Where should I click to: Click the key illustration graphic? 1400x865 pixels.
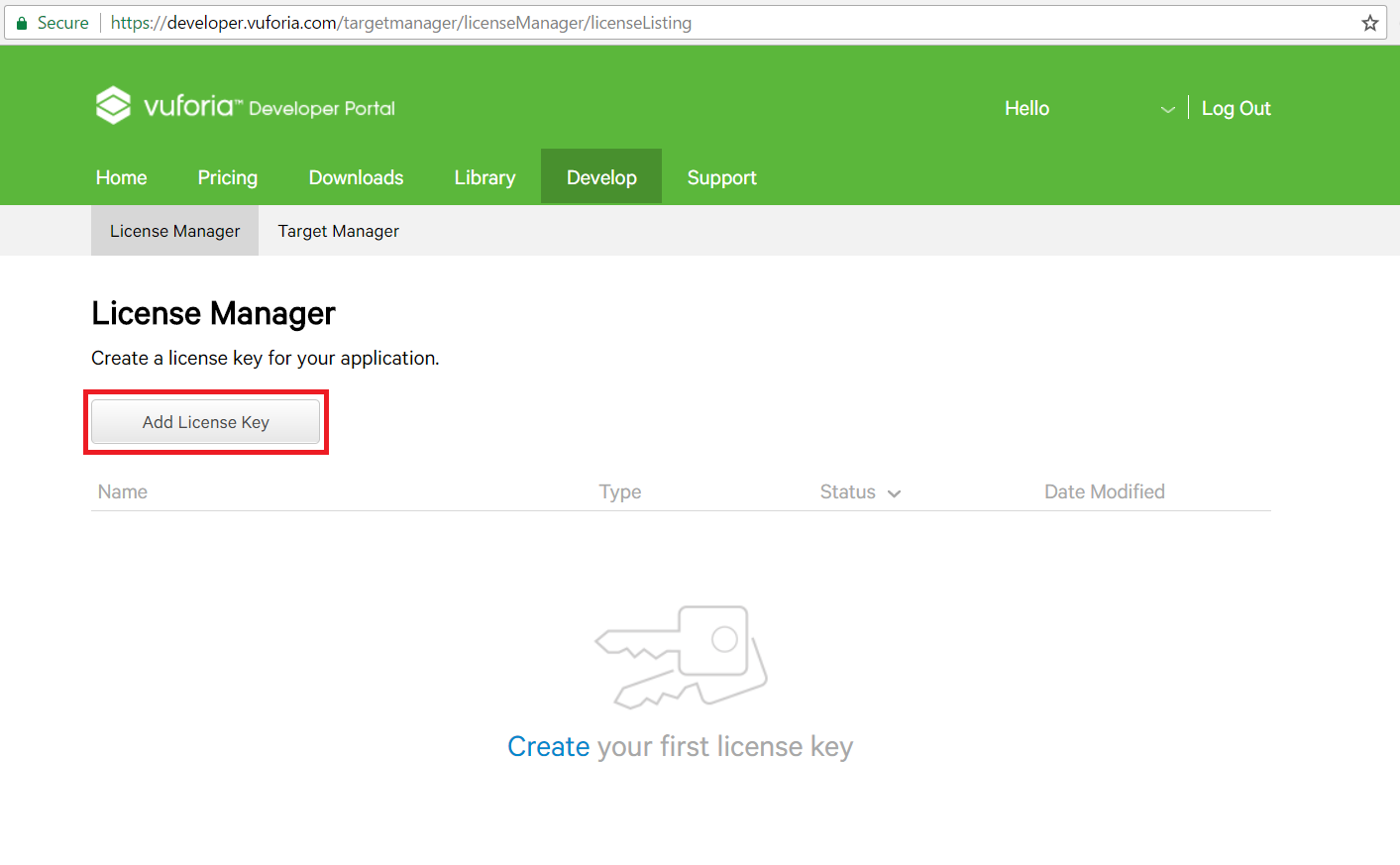pos(682,657)
